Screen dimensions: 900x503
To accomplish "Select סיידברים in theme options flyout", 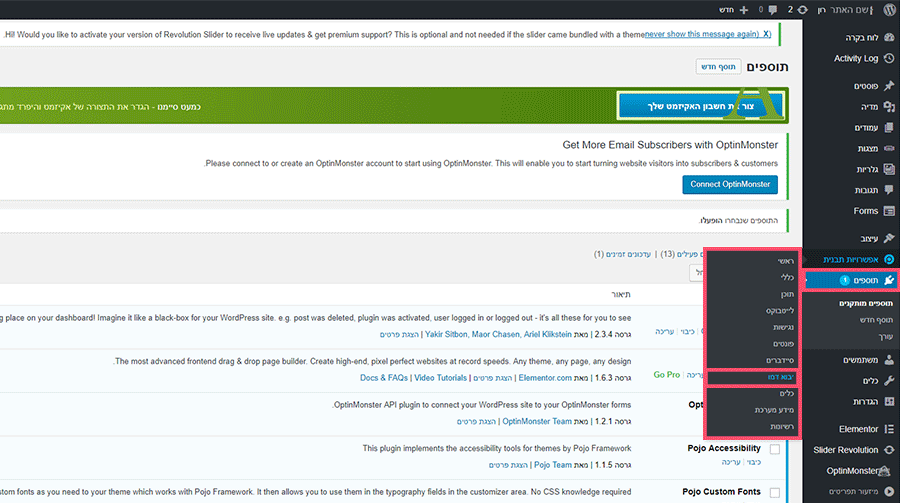I will click(x=780, y=361).
